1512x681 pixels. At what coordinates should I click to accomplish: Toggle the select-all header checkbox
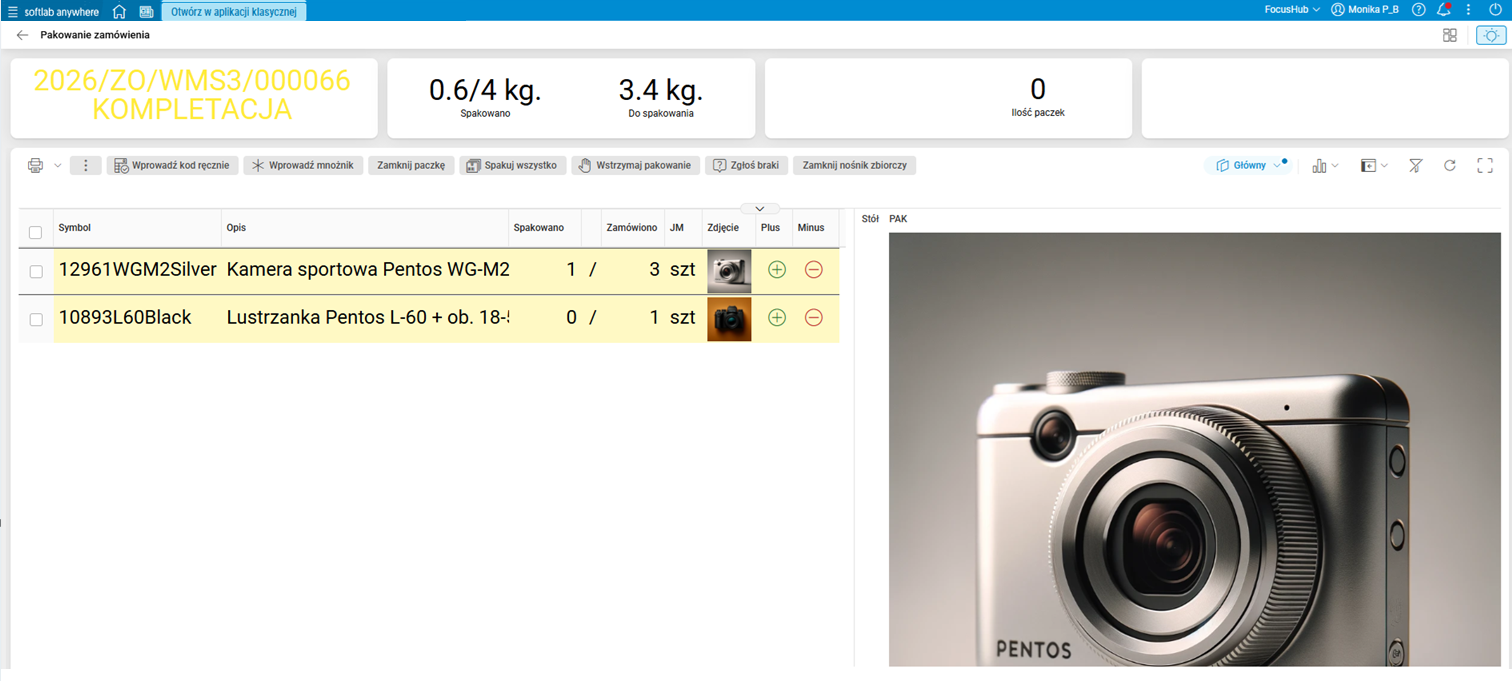[35, 232]
